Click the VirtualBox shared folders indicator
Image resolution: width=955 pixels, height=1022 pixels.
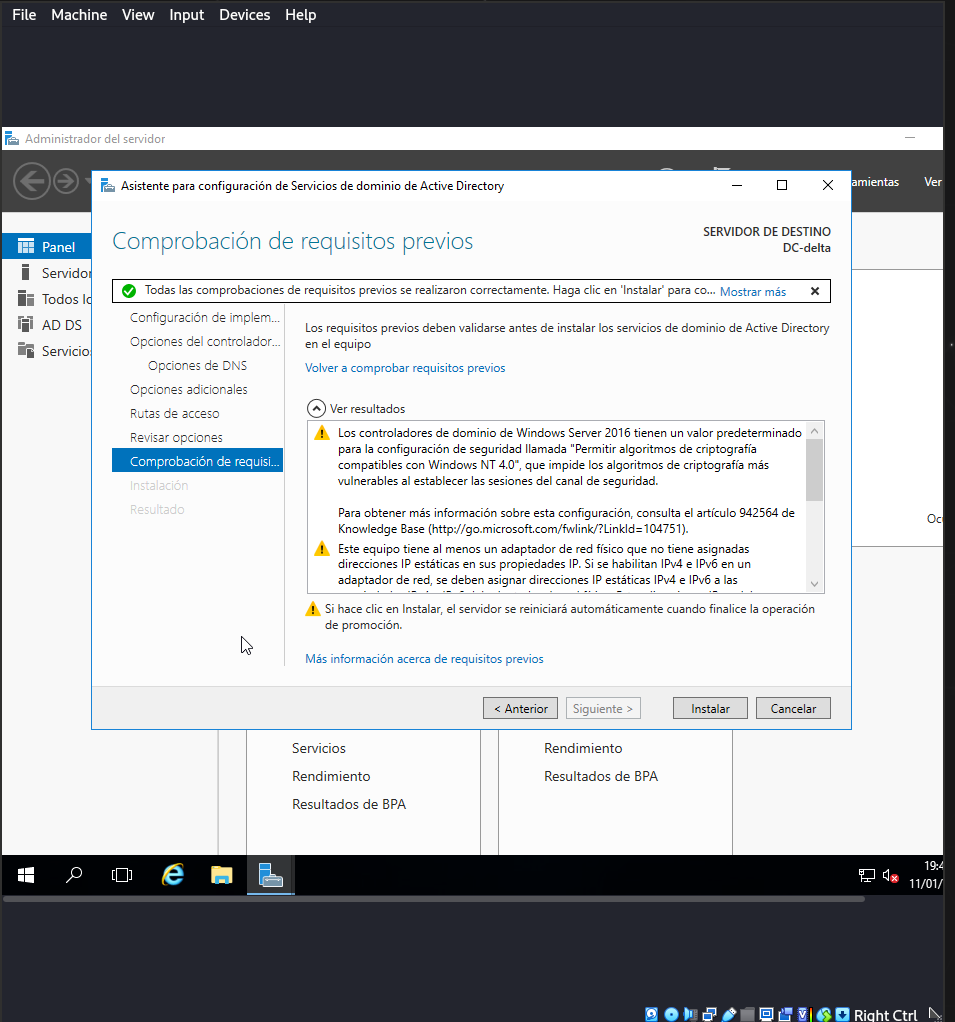click(747, 1014)
